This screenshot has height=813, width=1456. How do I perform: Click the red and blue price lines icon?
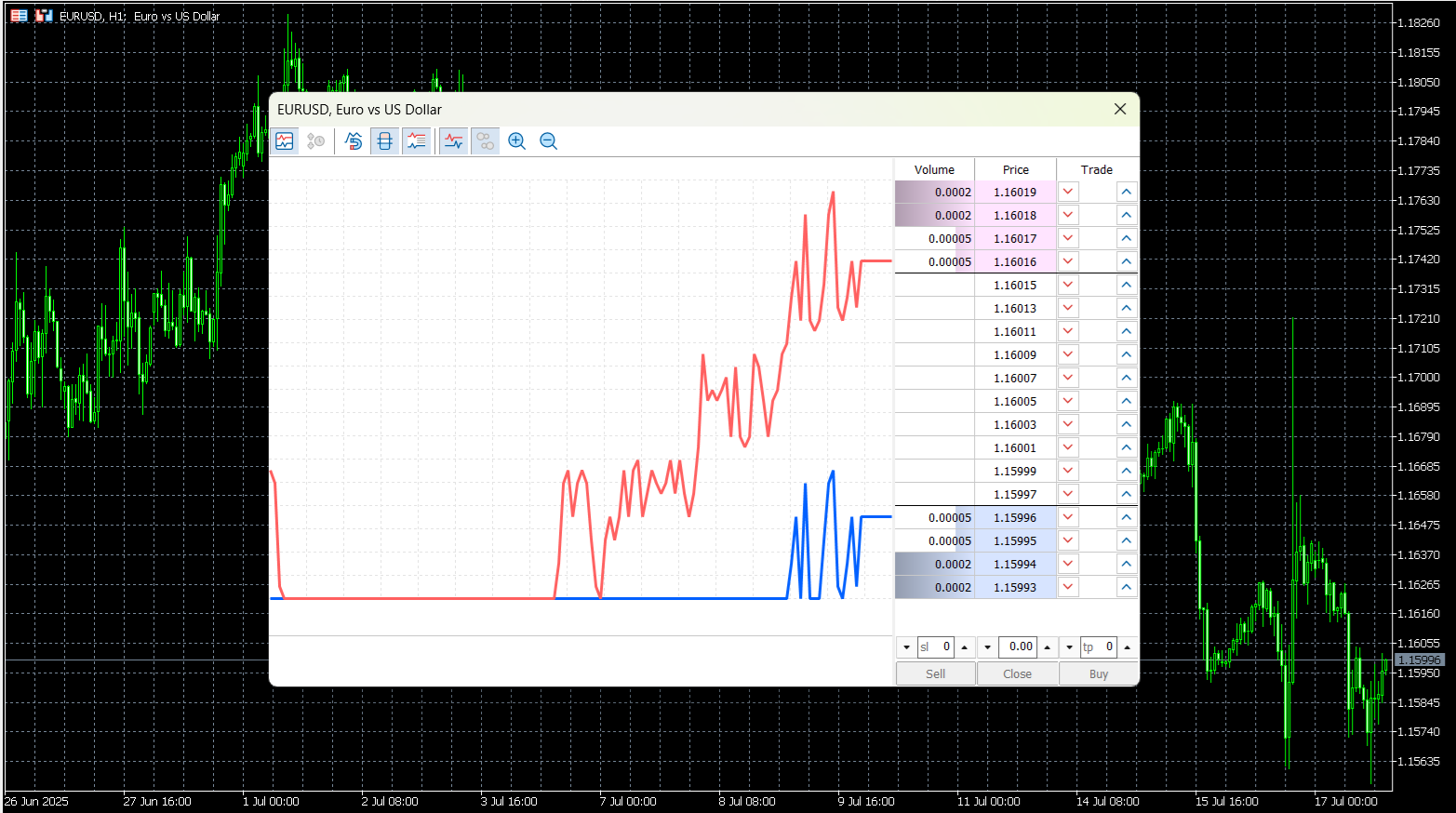[453, 141]
